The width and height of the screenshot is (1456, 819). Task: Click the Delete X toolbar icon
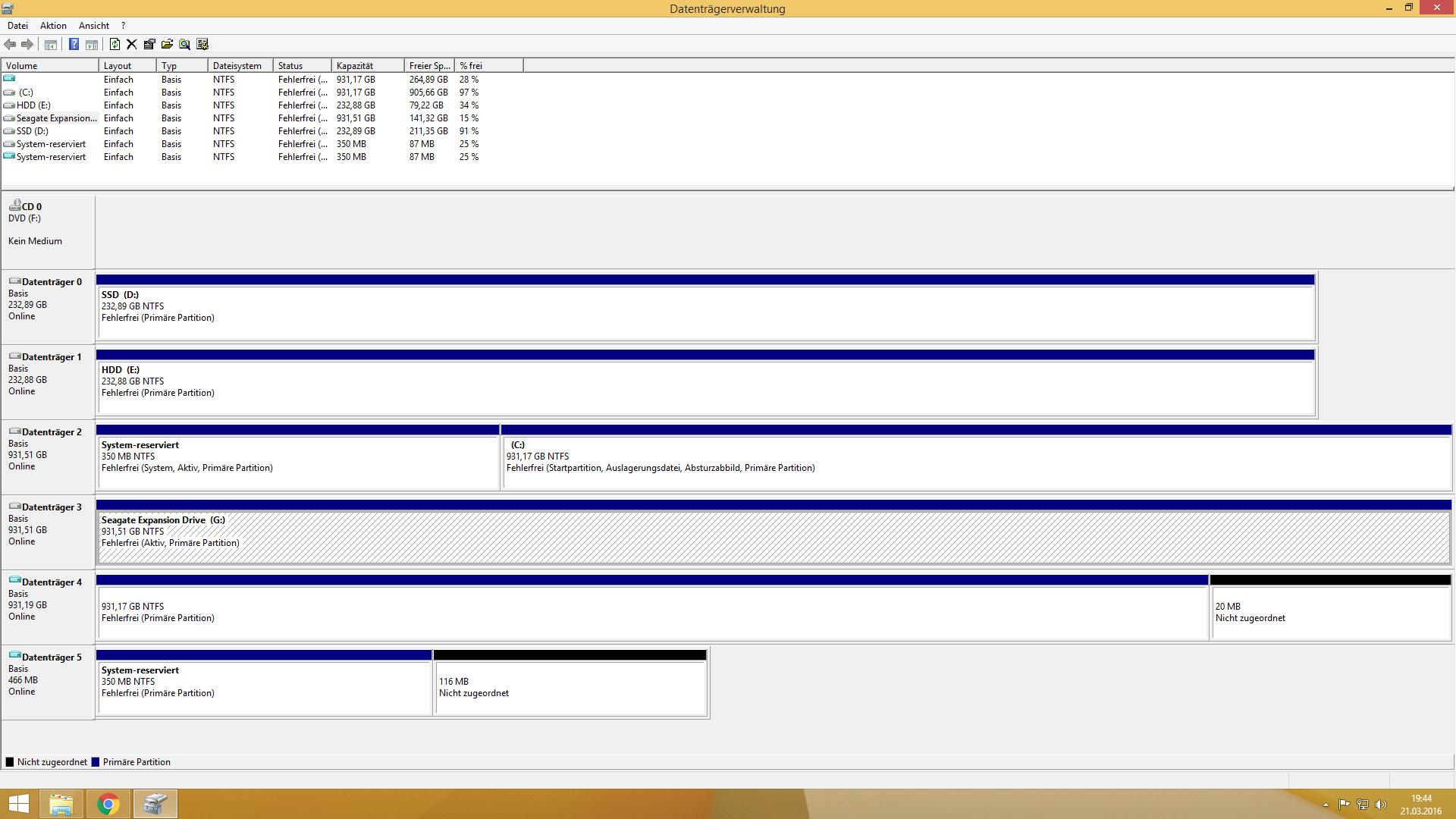click(132, 44)
